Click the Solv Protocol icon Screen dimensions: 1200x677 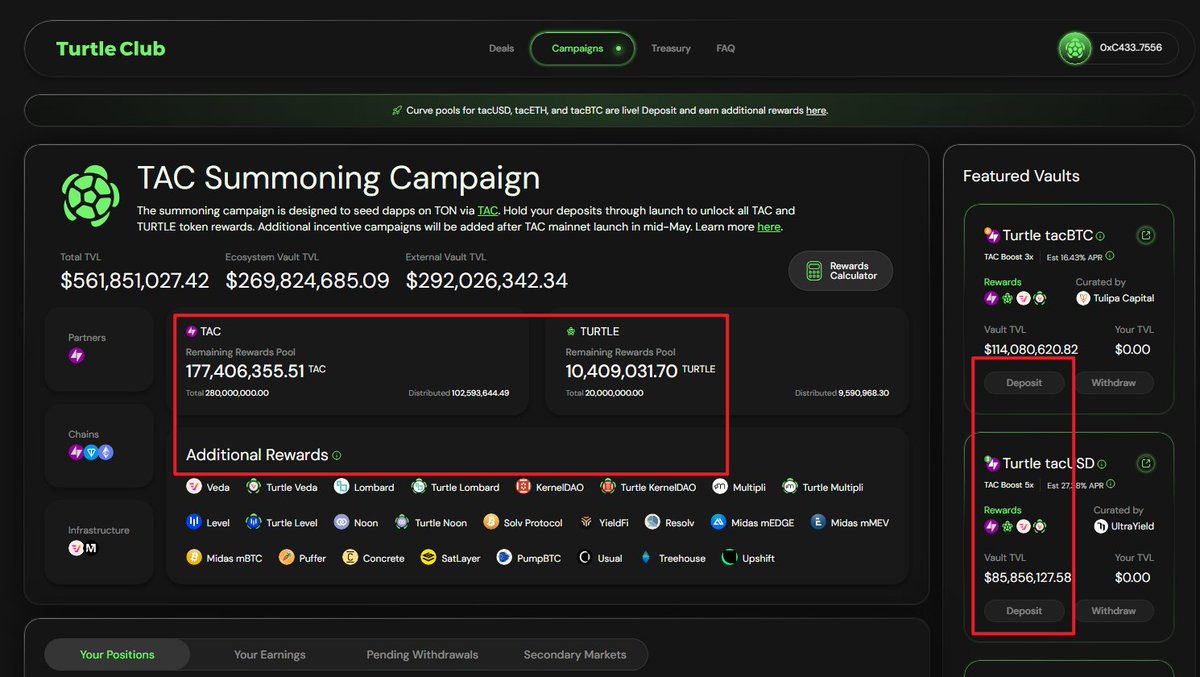coord(491,522)
